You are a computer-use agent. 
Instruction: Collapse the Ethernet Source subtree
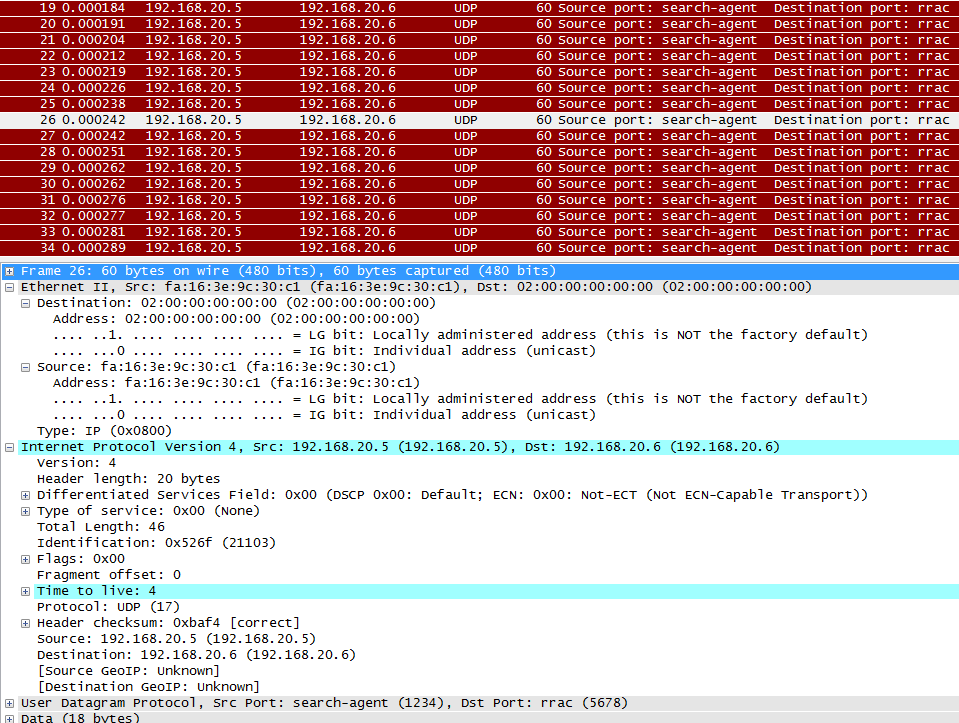pos(25,368)
